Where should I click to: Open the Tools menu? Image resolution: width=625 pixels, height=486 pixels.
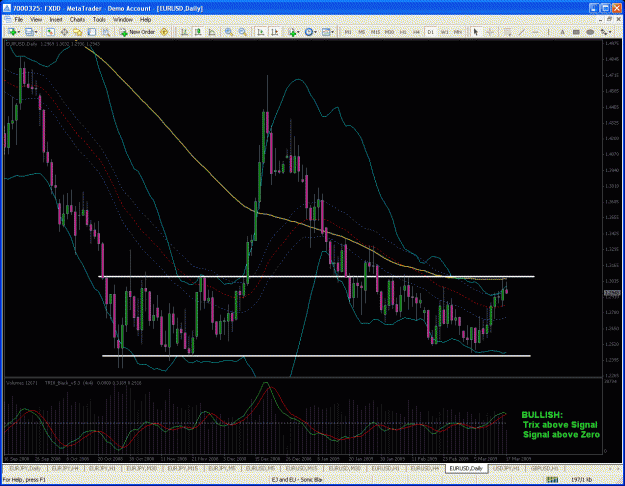(x=99, y=20)
